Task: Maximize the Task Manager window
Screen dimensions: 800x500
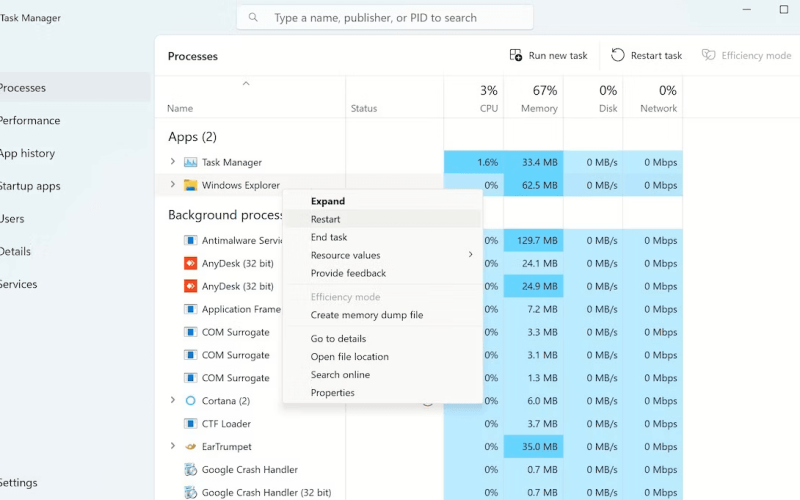Action: 784,9
